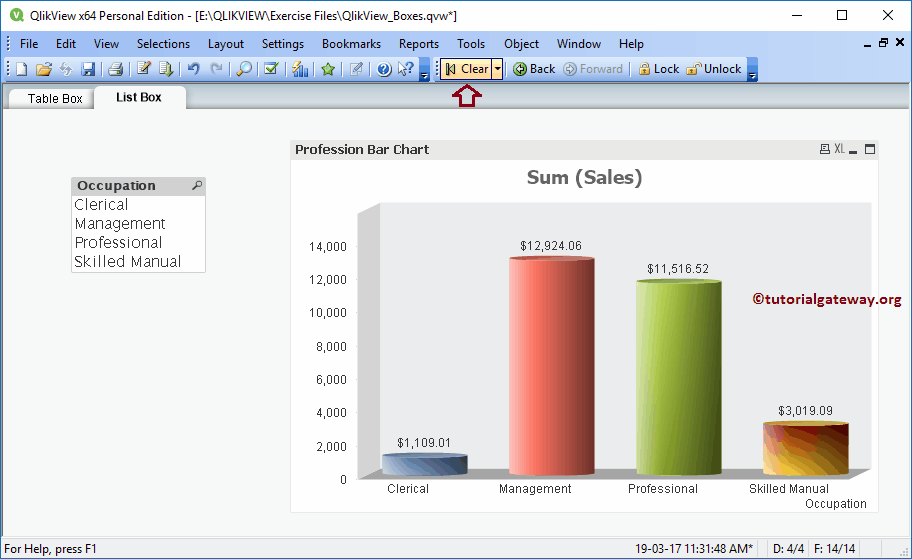Expand standard toolbar options arrow

click(425, 69)
